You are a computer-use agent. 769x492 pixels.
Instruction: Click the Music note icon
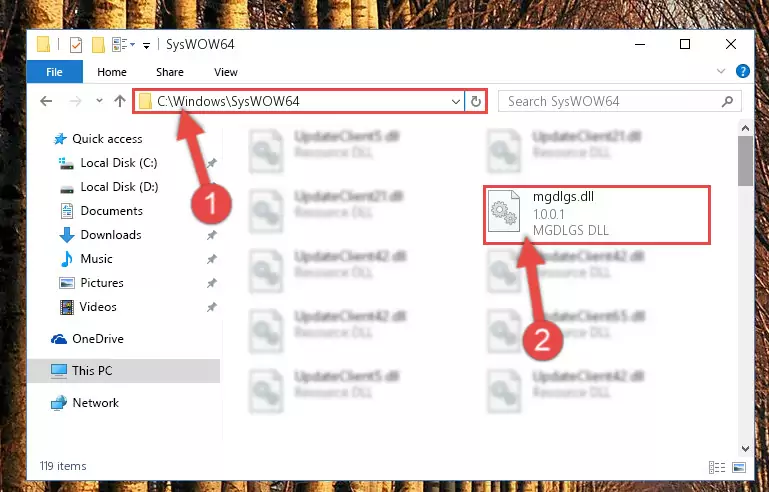coord(67,259)
